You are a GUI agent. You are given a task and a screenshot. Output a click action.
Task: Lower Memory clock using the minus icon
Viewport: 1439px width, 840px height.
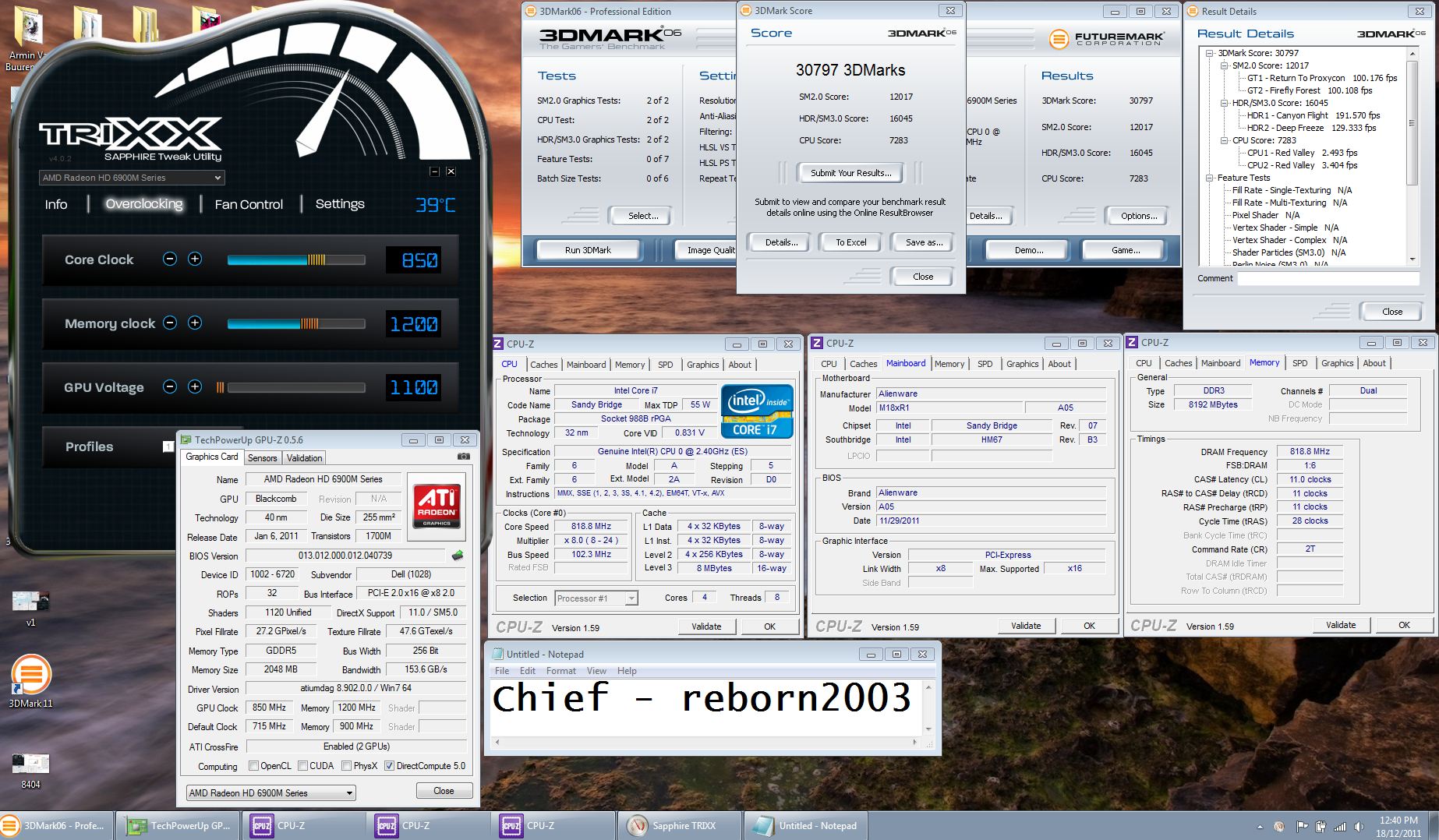click(170, 323)
